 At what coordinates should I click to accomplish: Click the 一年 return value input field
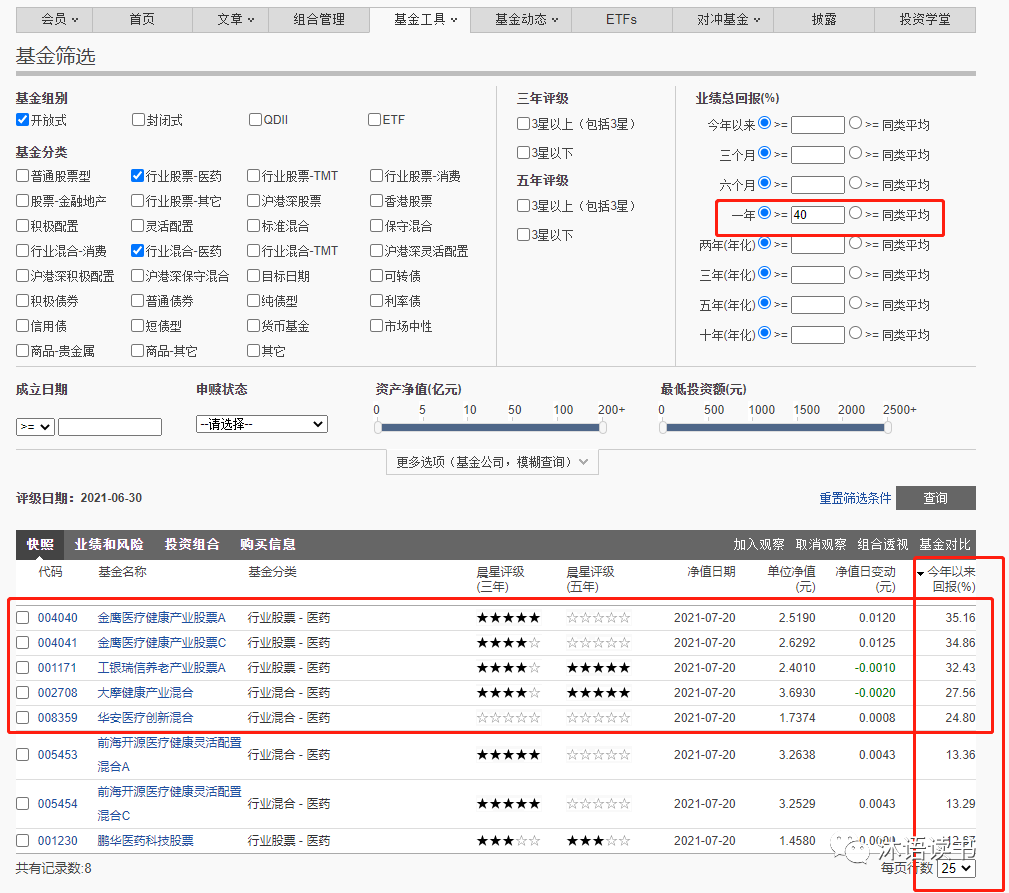817,215
